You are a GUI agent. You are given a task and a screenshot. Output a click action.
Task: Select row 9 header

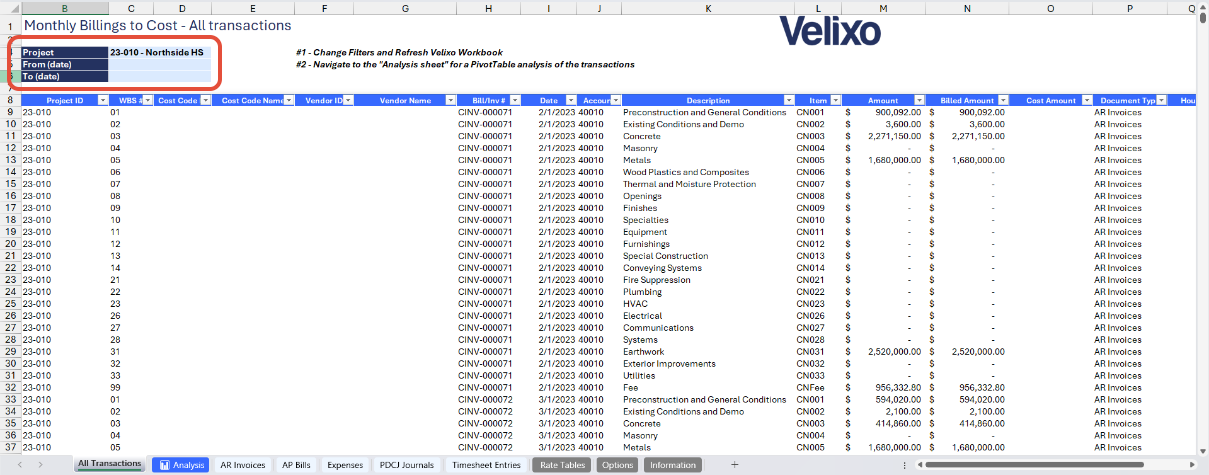pyautogui.click(x=10, y=112)
